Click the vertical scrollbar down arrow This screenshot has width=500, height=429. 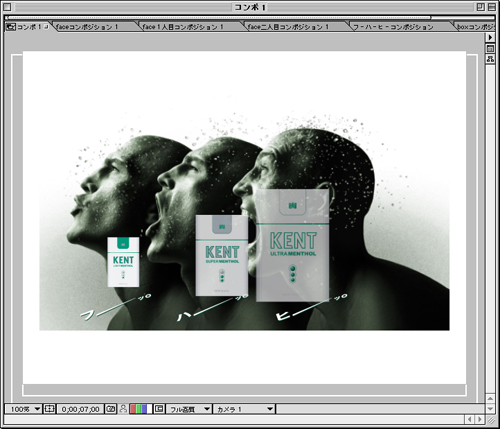tap(490, 409)
